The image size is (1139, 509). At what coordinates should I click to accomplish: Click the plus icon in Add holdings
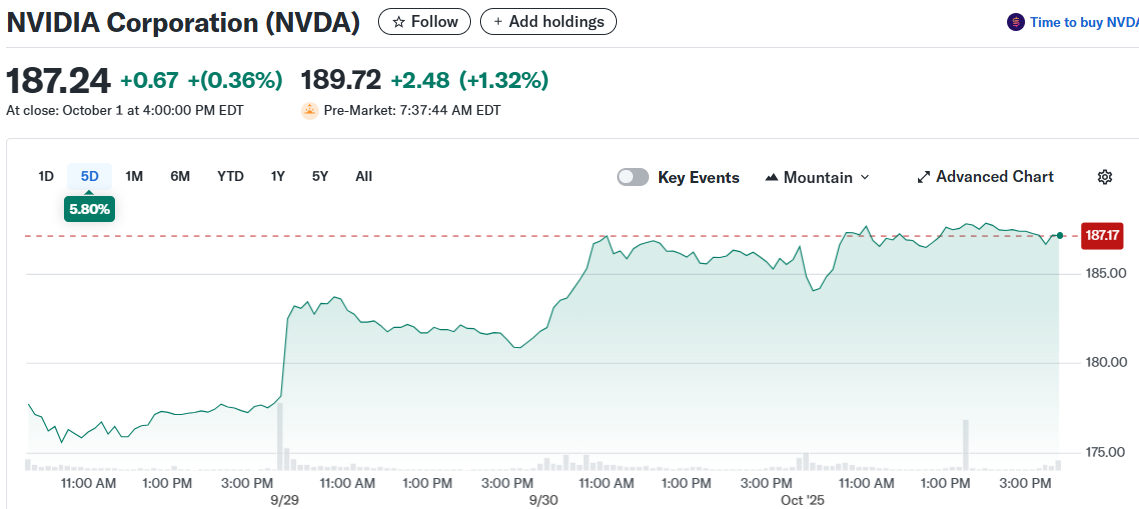point(498,21)
